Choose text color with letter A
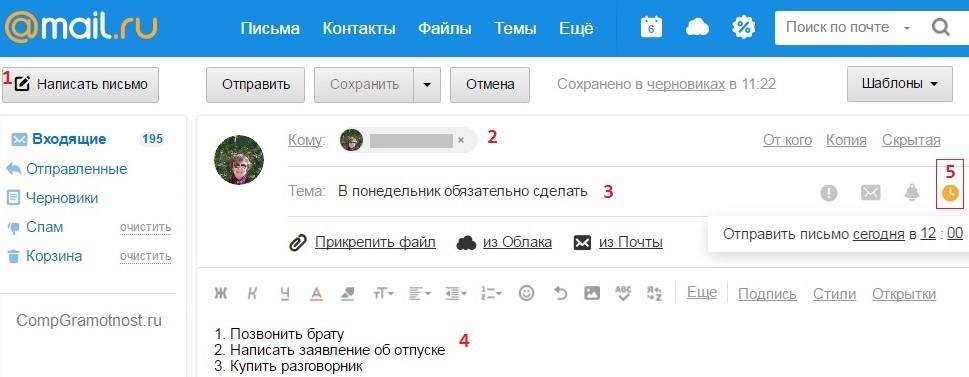Image resolution: width=969 pixels, height=377 pixels. click(316, 294)
